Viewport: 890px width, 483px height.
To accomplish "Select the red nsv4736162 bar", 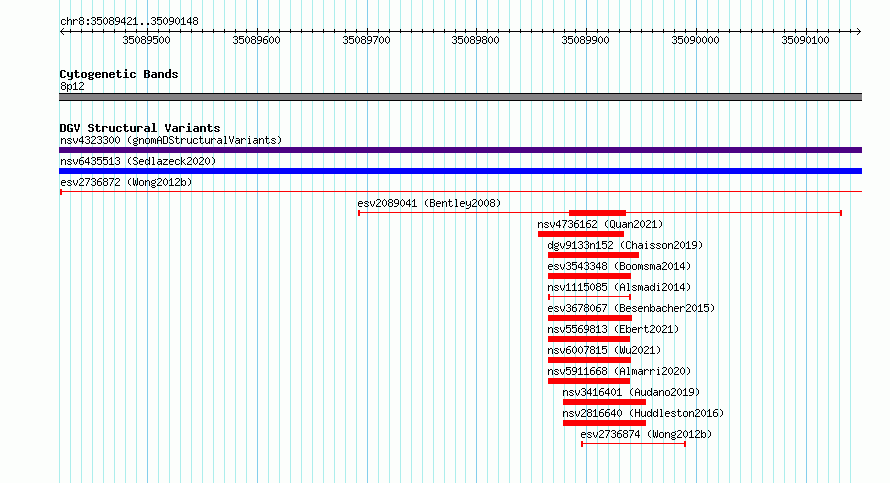I will click(581, 234).
